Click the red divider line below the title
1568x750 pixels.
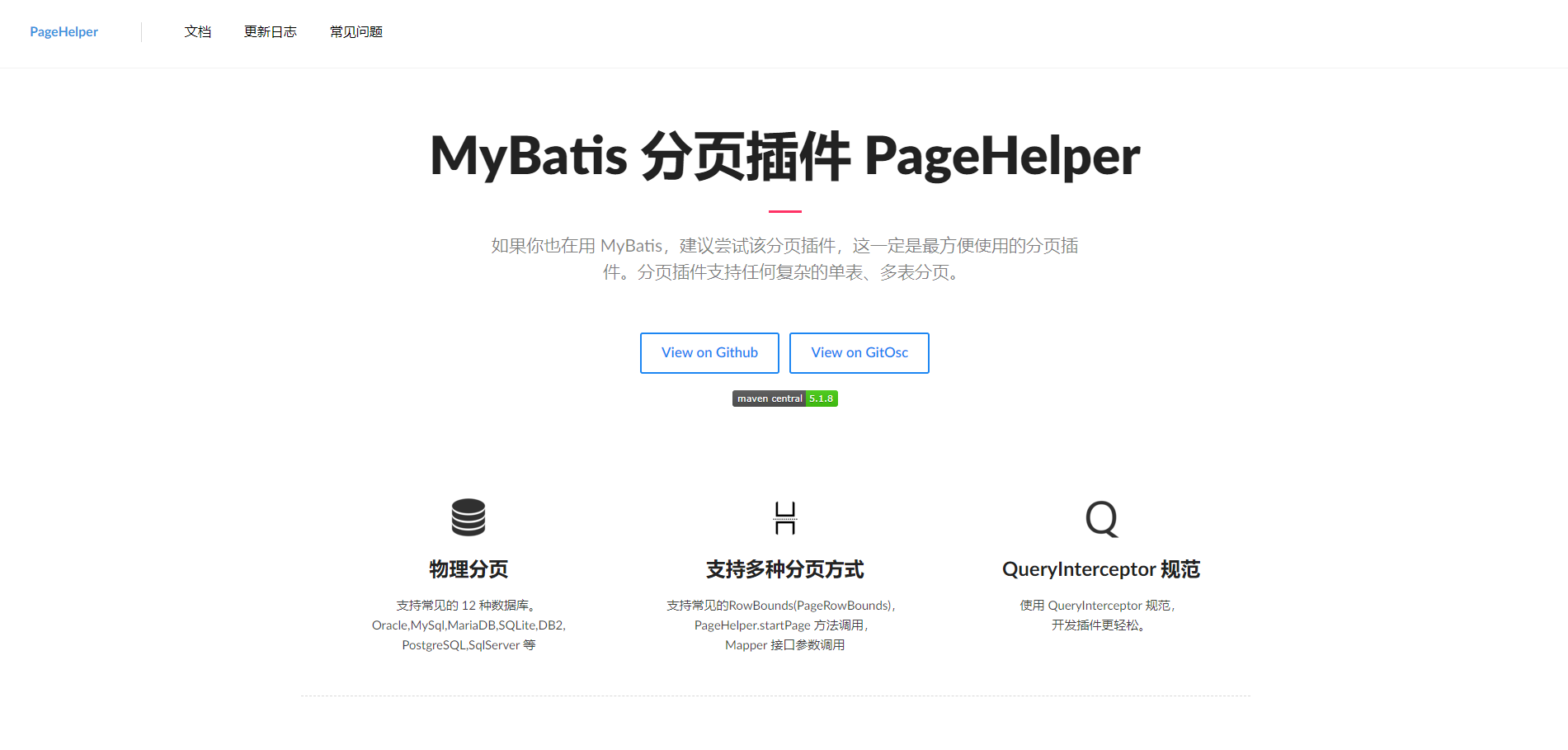(784, 211)
